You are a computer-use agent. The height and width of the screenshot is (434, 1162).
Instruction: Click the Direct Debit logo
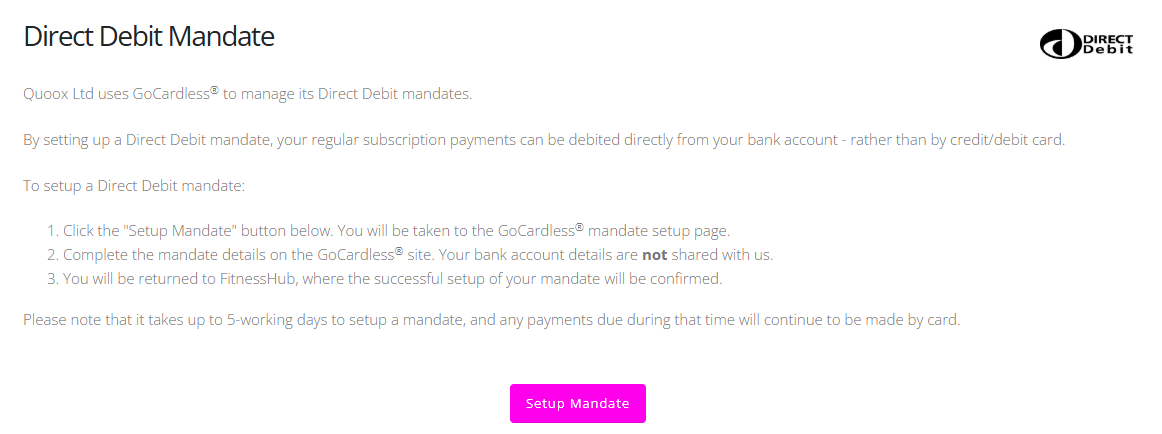[1087, 44]
